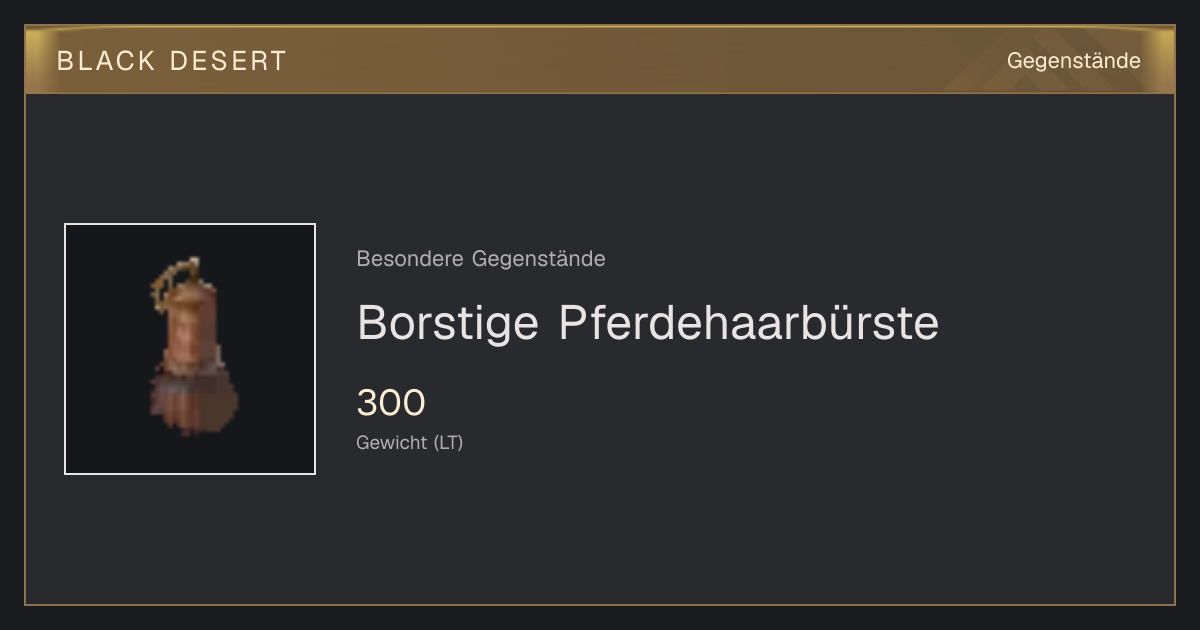Click the empty middle of the gold header
The height and width of the screenshot is (630, 1200).
click(x=640, y=60)
